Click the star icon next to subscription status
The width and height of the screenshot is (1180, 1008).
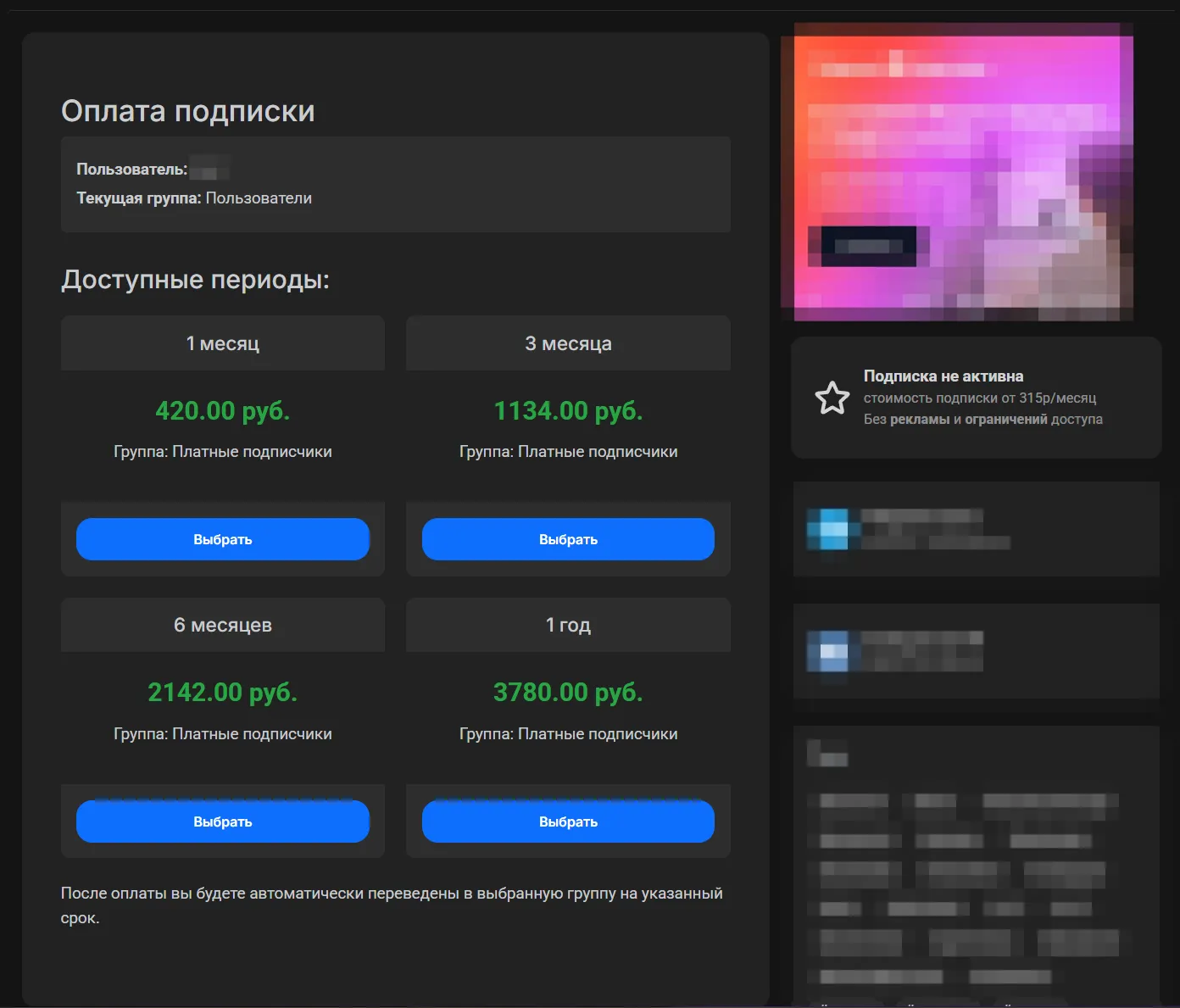833,397
